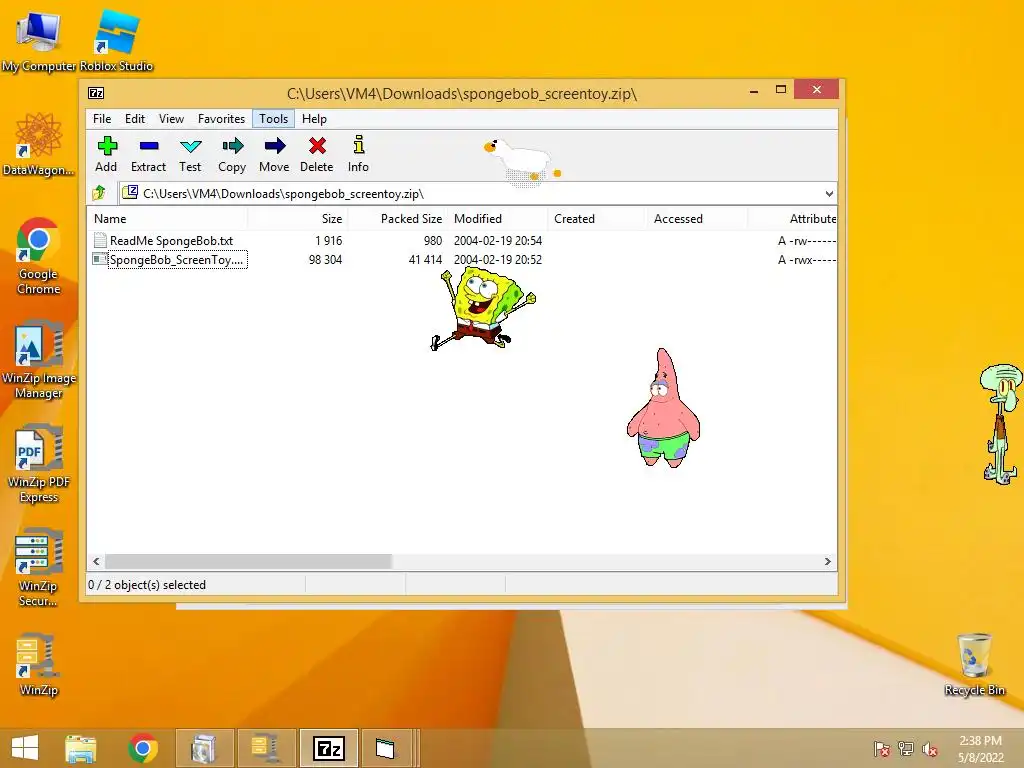Sort by Packed Size column header

click(x=398, y=219)
